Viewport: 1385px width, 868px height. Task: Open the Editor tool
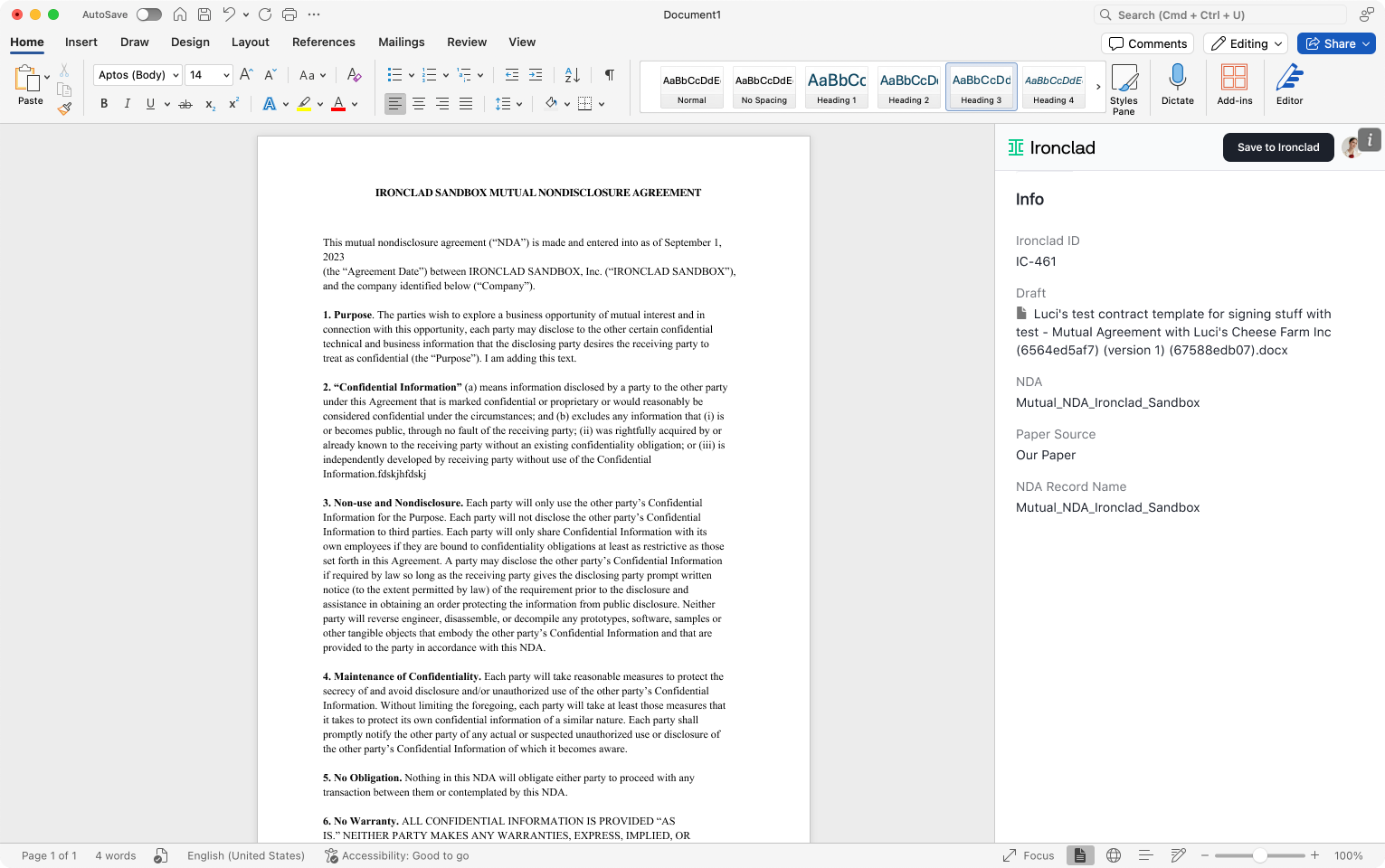[x=1290, y=84]
